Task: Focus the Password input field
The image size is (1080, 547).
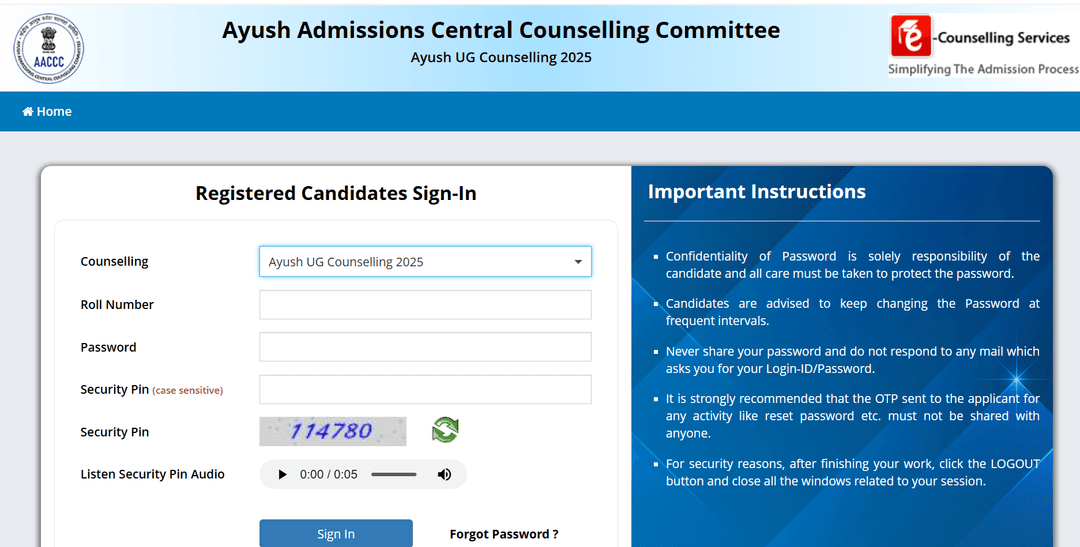Action: tap(425, 347)
